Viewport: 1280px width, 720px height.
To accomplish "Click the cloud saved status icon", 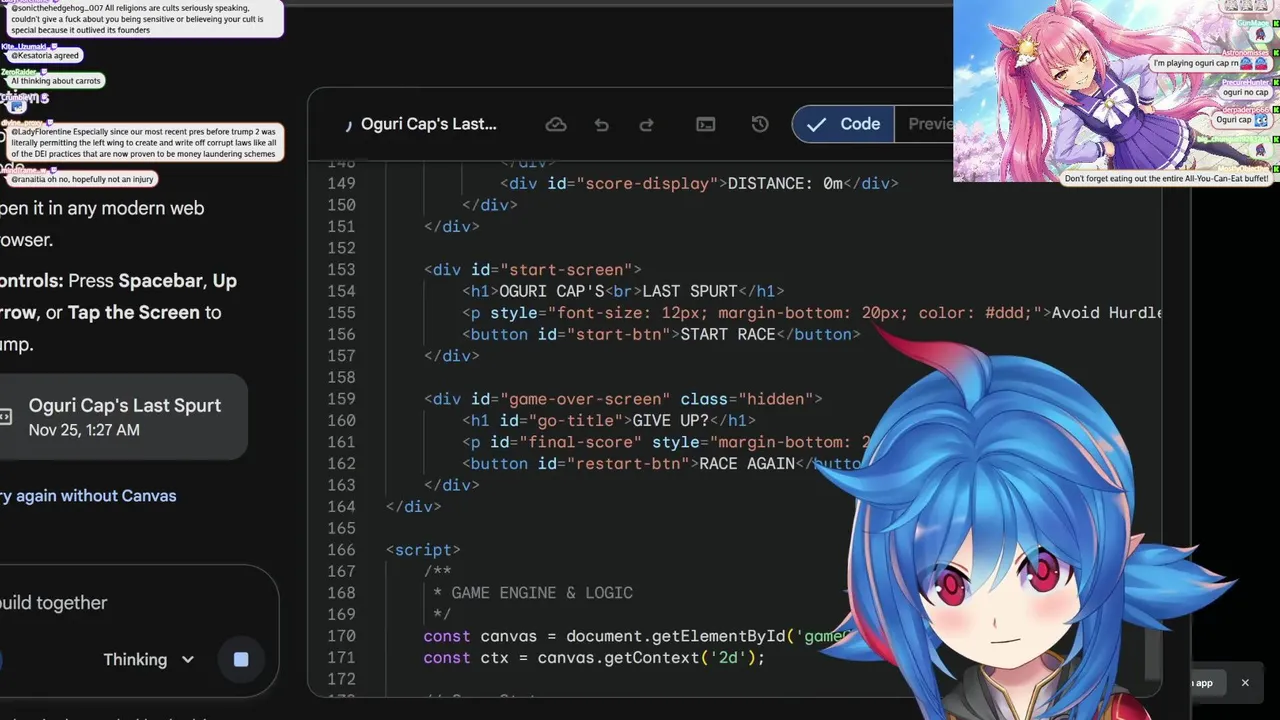I will [556, 124].
